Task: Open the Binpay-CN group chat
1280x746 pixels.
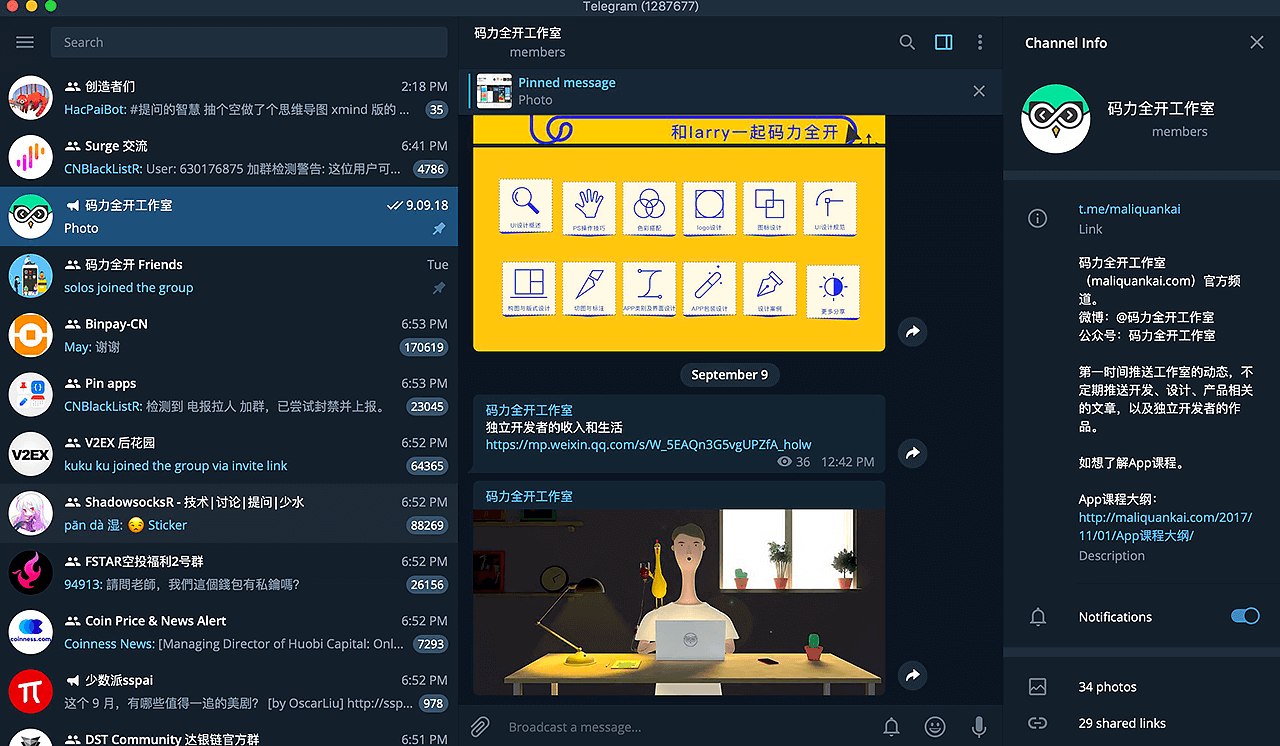Action: pos(229,335)
